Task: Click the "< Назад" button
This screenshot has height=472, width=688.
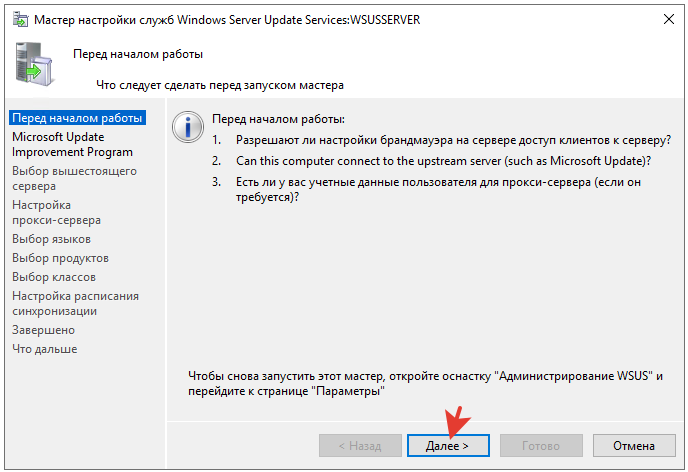Action: tap(359, 444)
